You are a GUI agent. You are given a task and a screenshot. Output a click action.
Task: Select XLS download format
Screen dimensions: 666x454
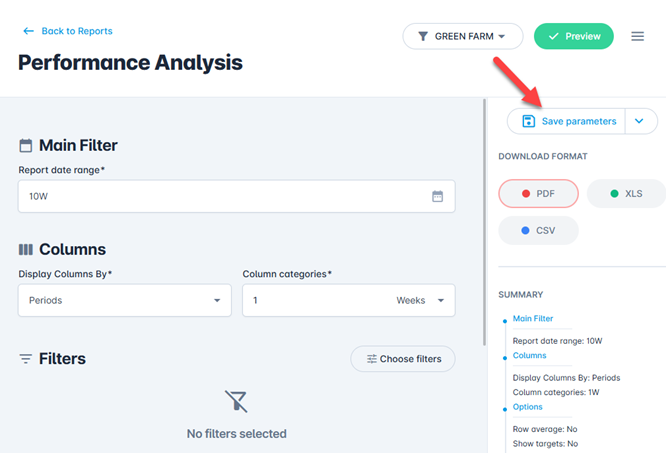[626, 193]
